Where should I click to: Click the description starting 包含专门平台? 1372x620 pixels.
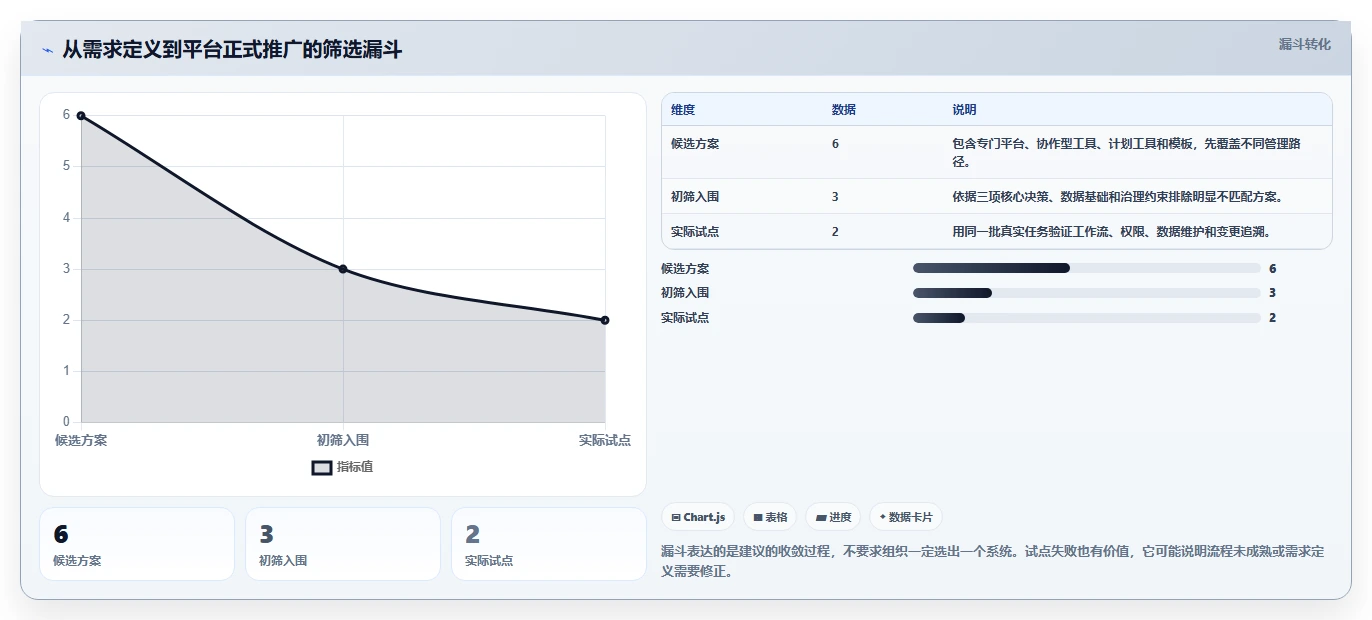click(x=1127, y=153)
